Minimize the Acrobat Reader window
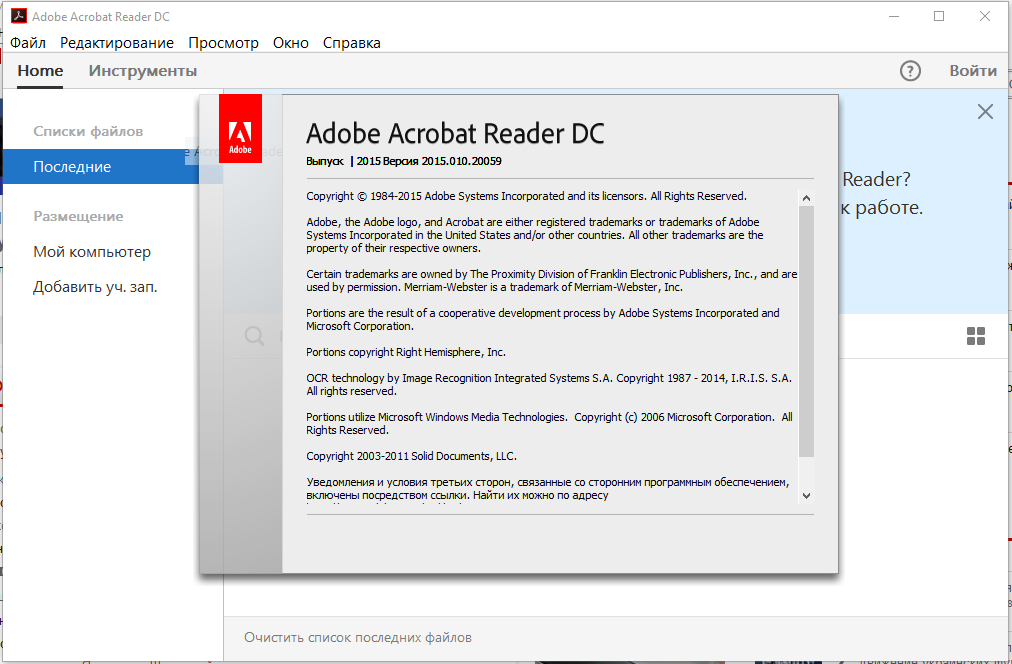 (x=894, y=16)
